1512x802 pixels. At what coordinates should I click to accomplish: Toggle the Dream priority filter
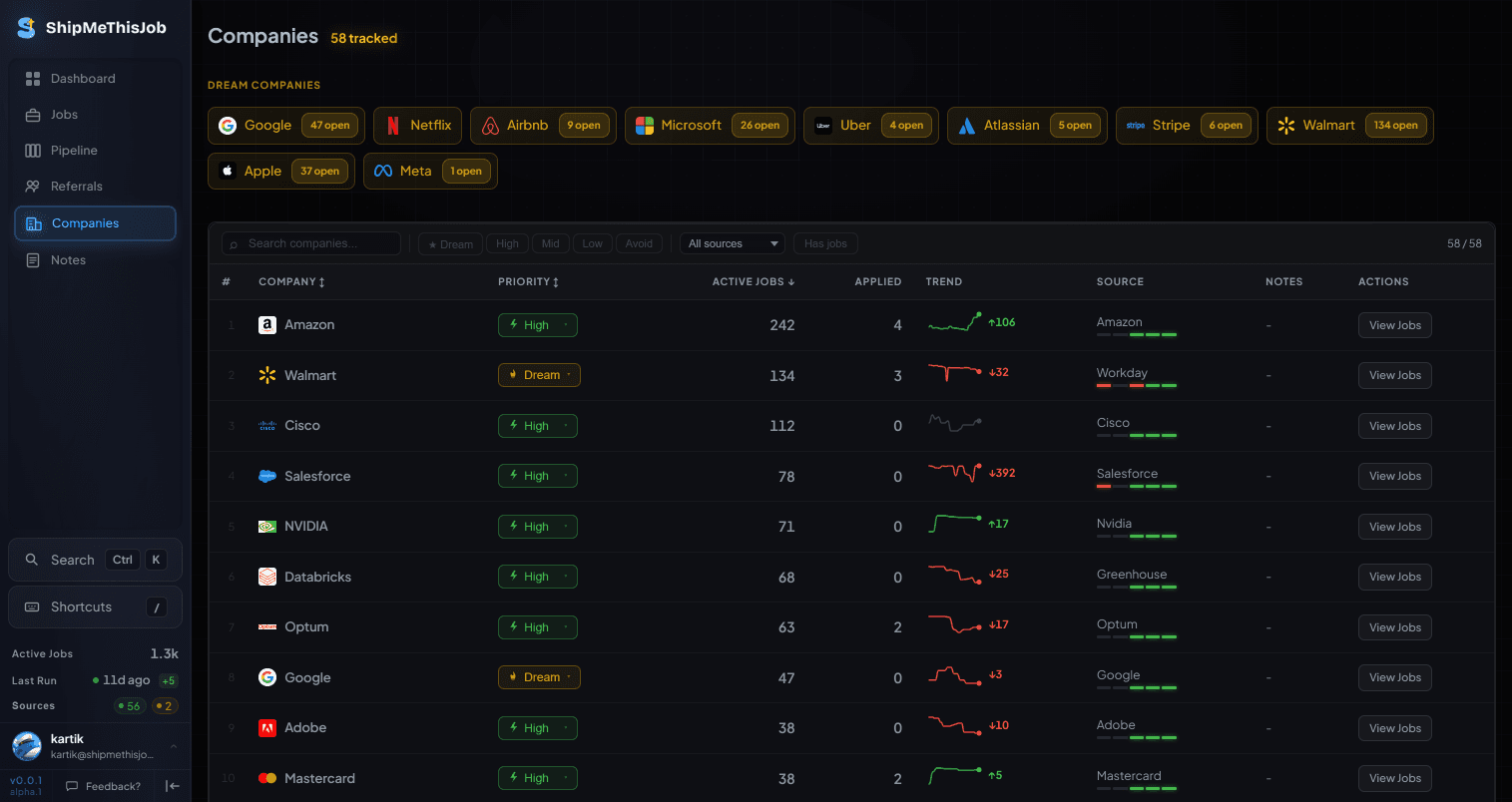[450, 243]
